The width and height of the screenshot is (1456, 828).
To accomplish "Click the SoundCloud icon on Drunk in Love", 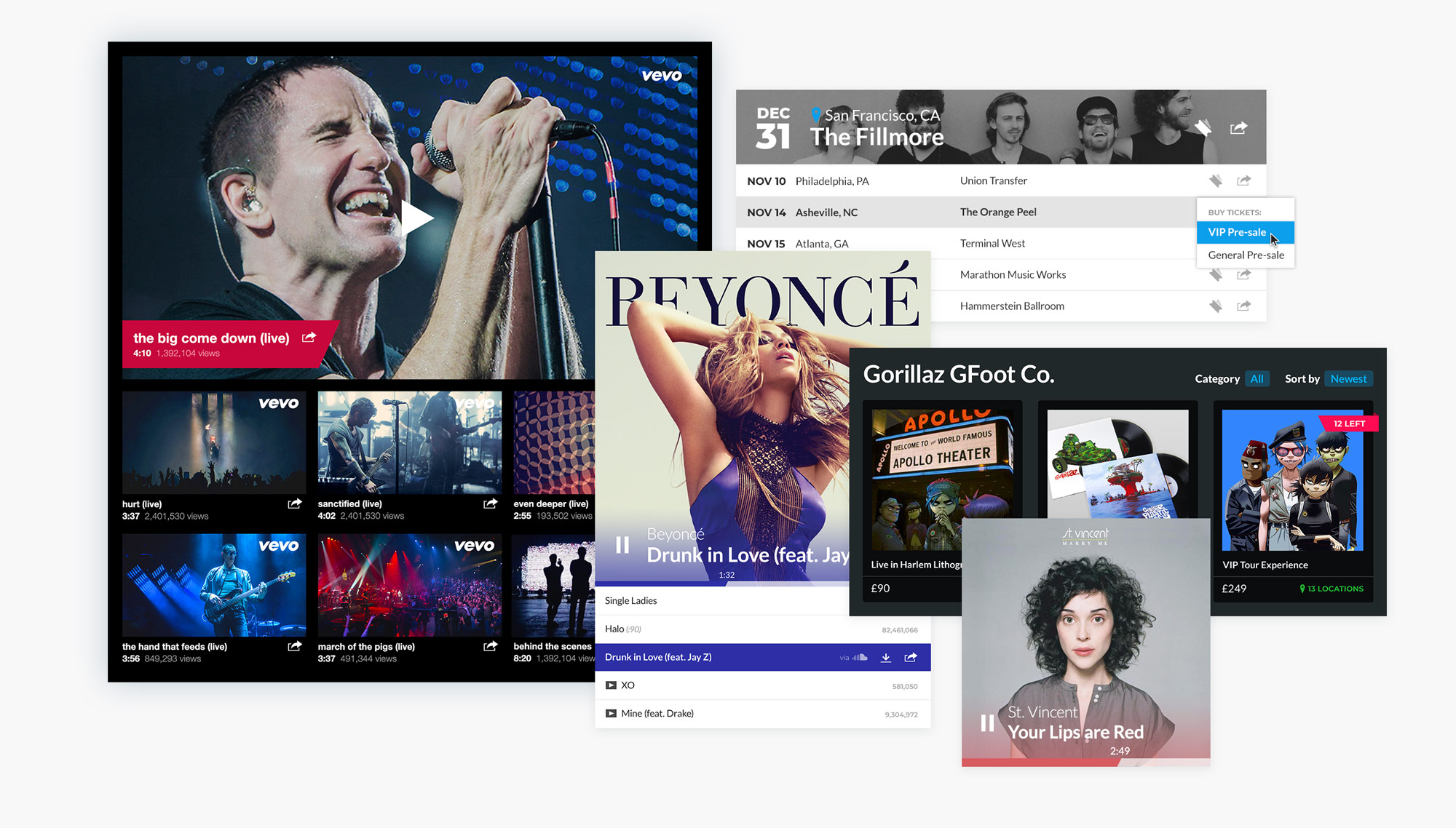I will [x=860, y=658].
